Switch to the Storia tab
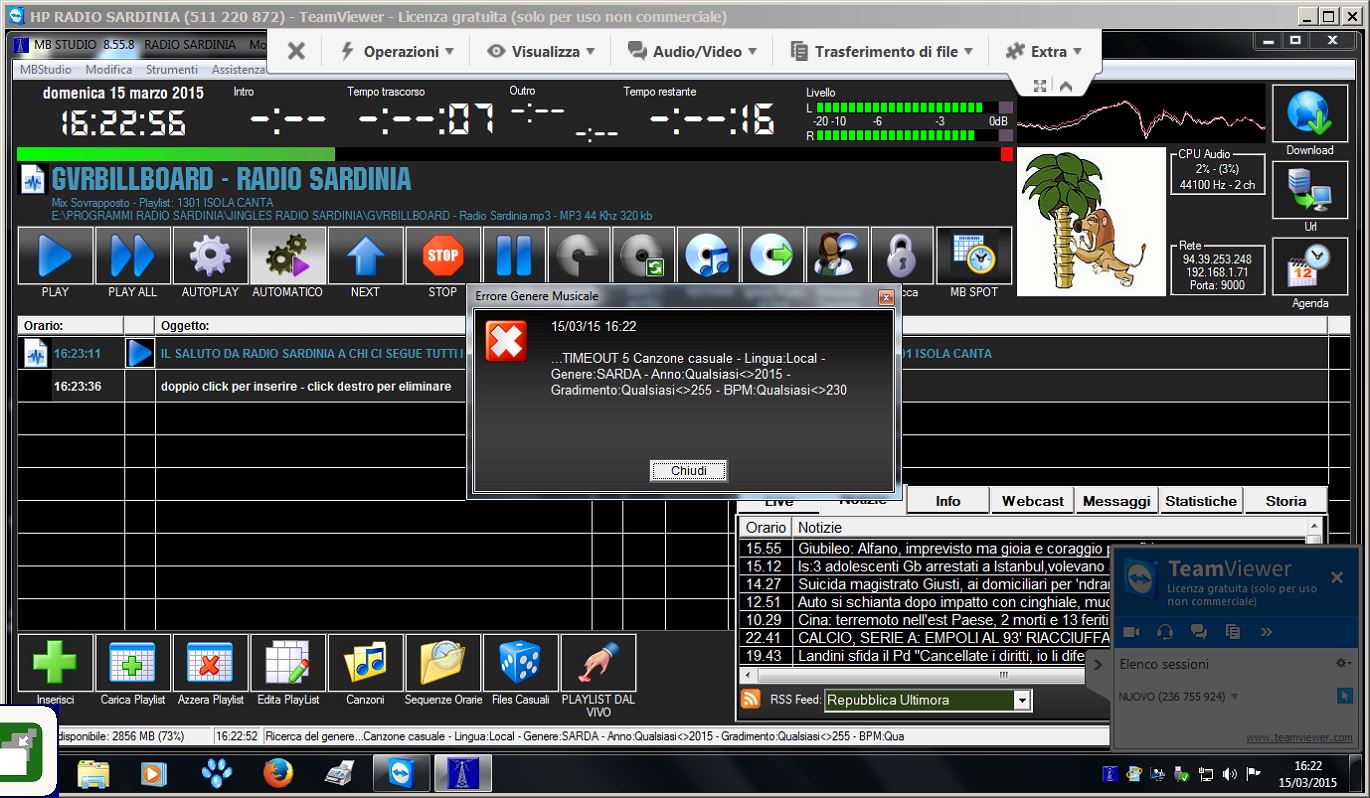Viewport: 1370px width, 798px height. [1286, 501]
